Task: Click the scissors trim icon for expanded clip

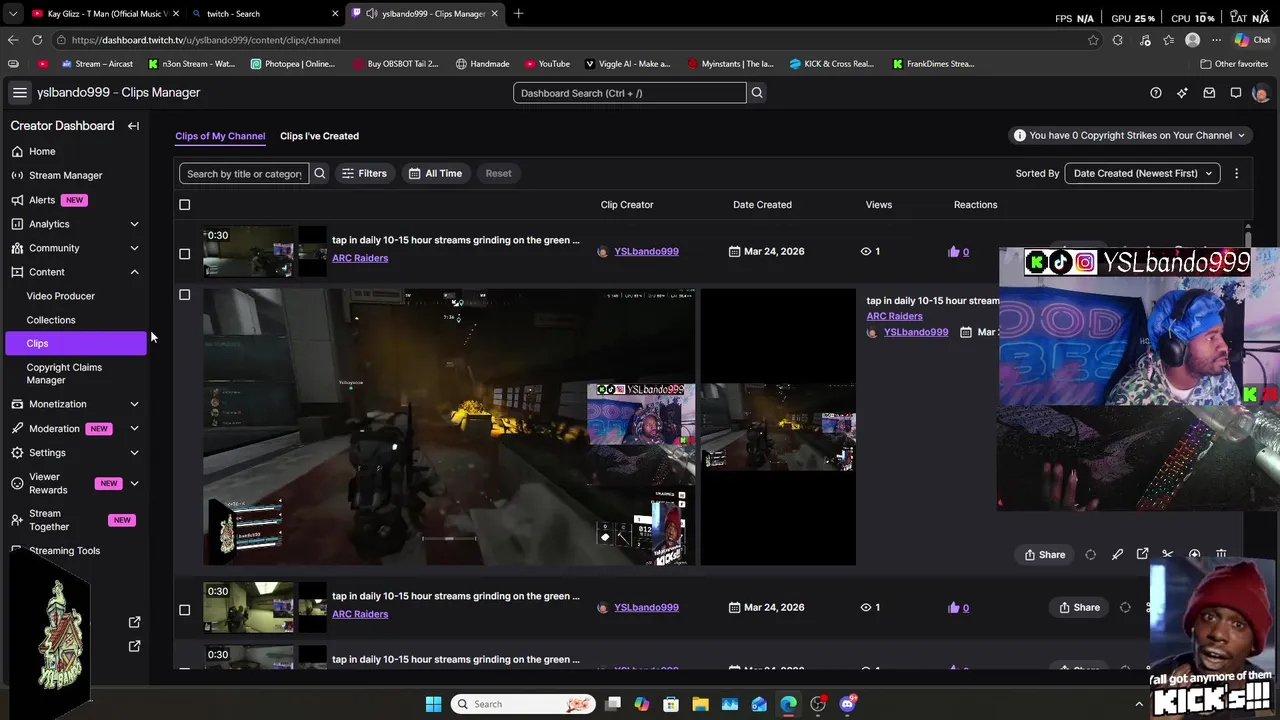Action: coord(1167,554)
